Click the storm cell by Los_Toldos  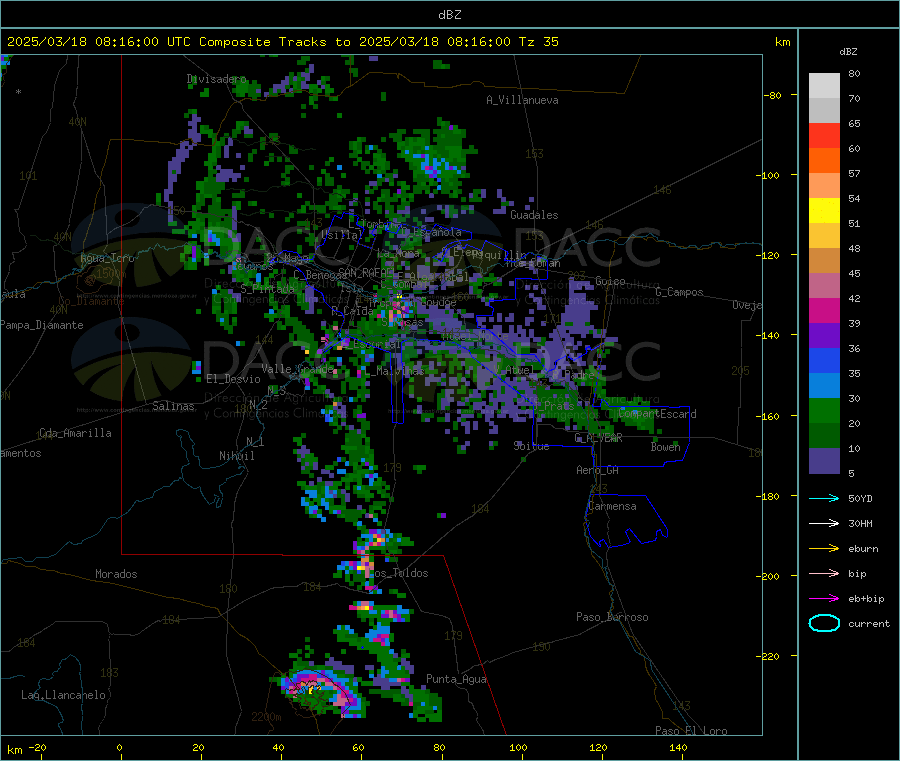click(x=365, y=564)
